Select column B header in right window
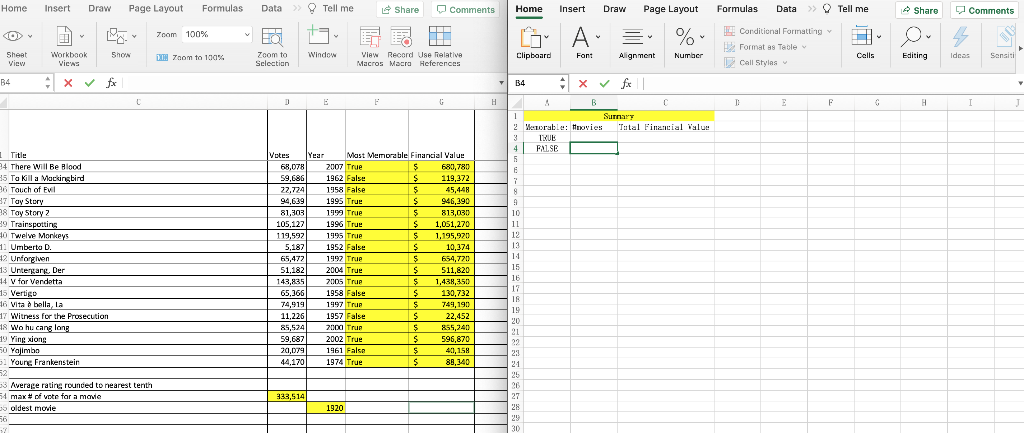This screenshot has height=433, width=1024. click(x=594, y=102)
